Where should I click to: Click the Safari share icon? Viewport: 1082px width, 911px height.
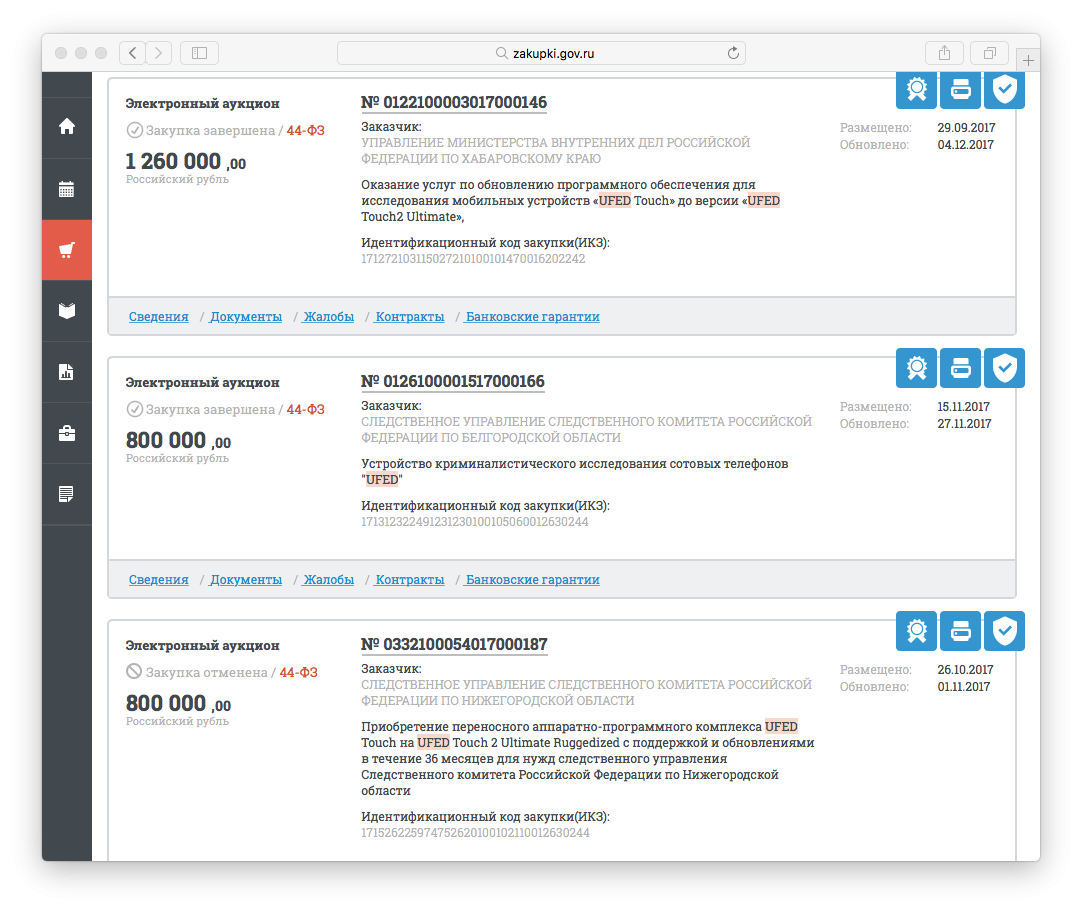(944, 53)
